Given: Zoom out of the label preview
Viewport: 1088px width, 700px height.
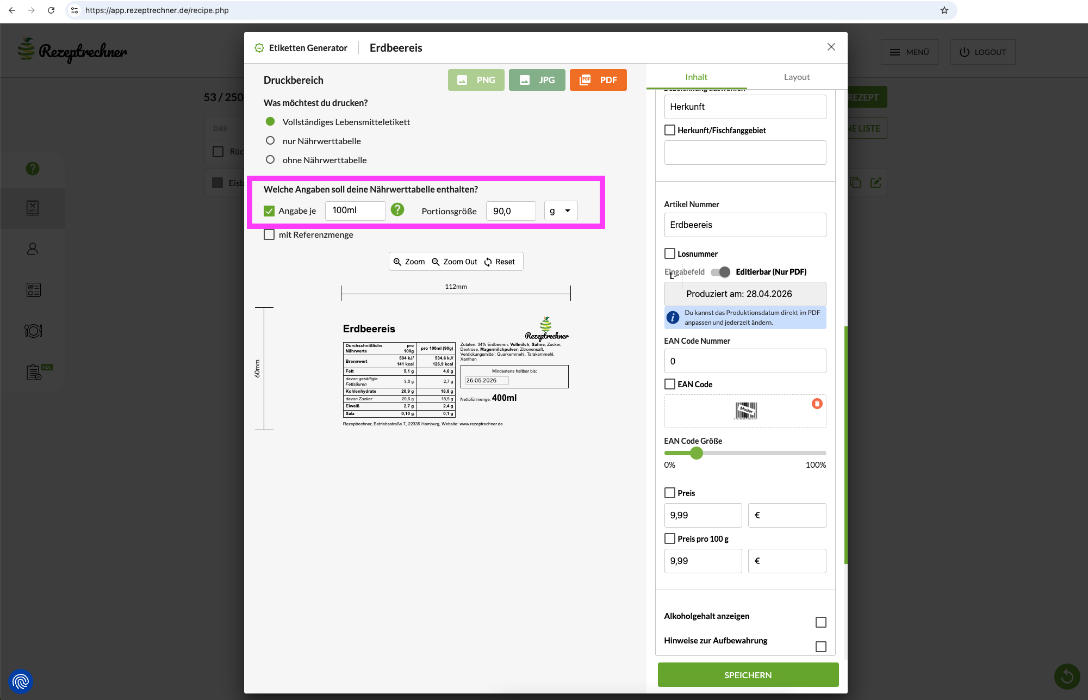Looking at the screenshot, I should (454, 262).
